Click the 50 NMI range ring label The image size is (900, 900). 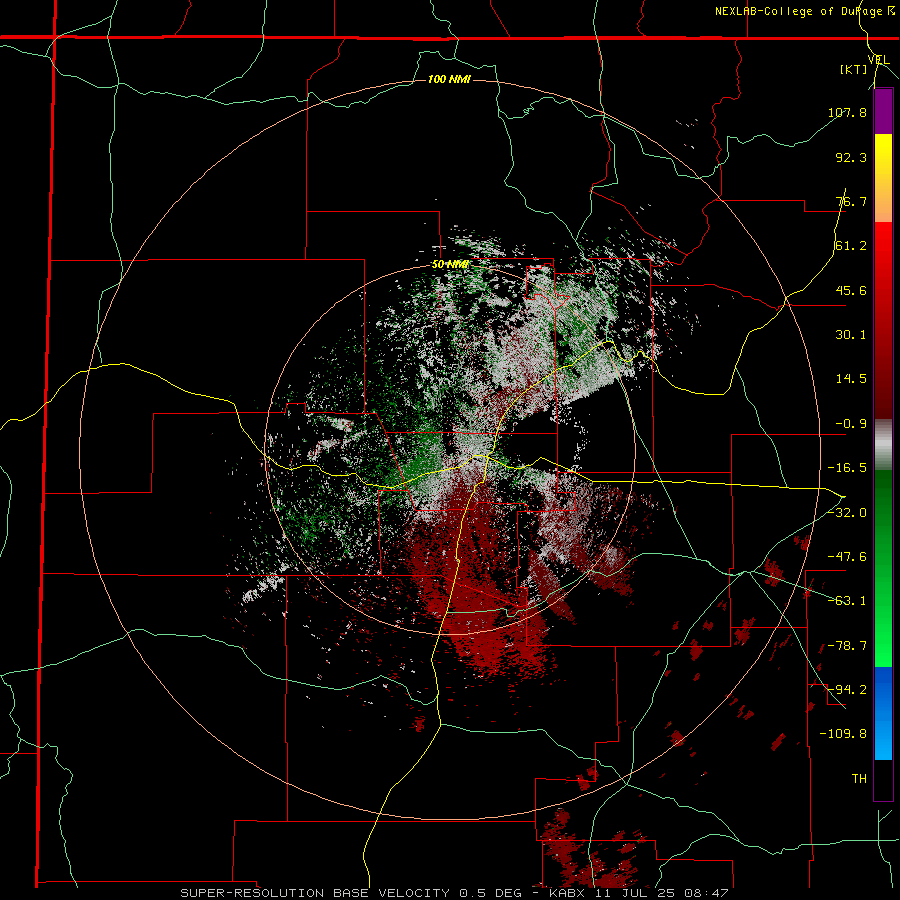pos(451,265)
